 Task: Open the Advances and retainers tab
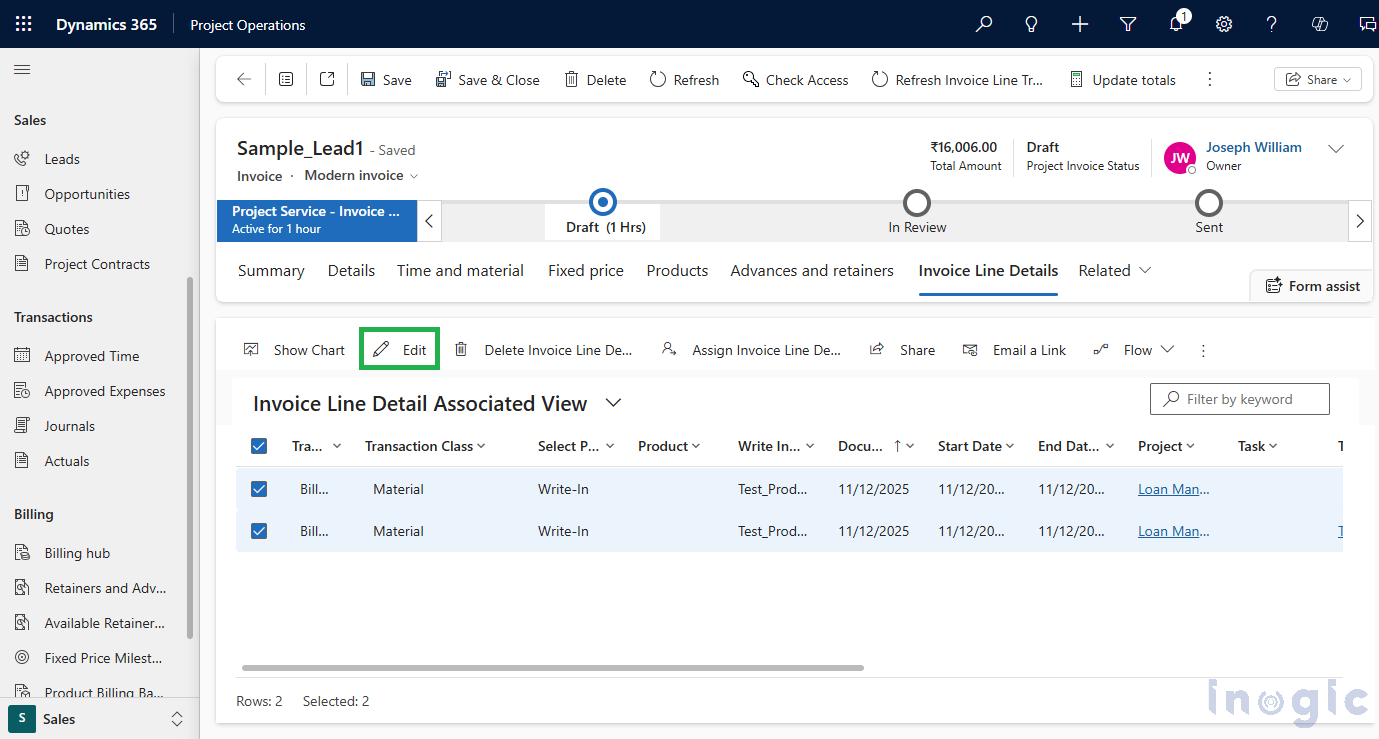(x=812, y=270)
